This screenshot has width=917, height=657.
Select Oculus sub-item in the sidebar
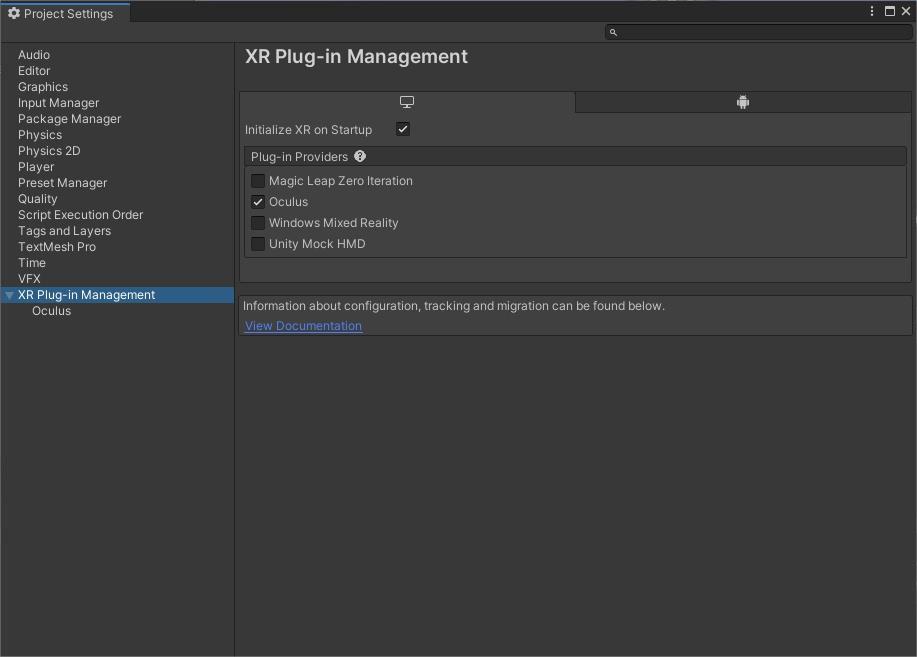[51, 311]
